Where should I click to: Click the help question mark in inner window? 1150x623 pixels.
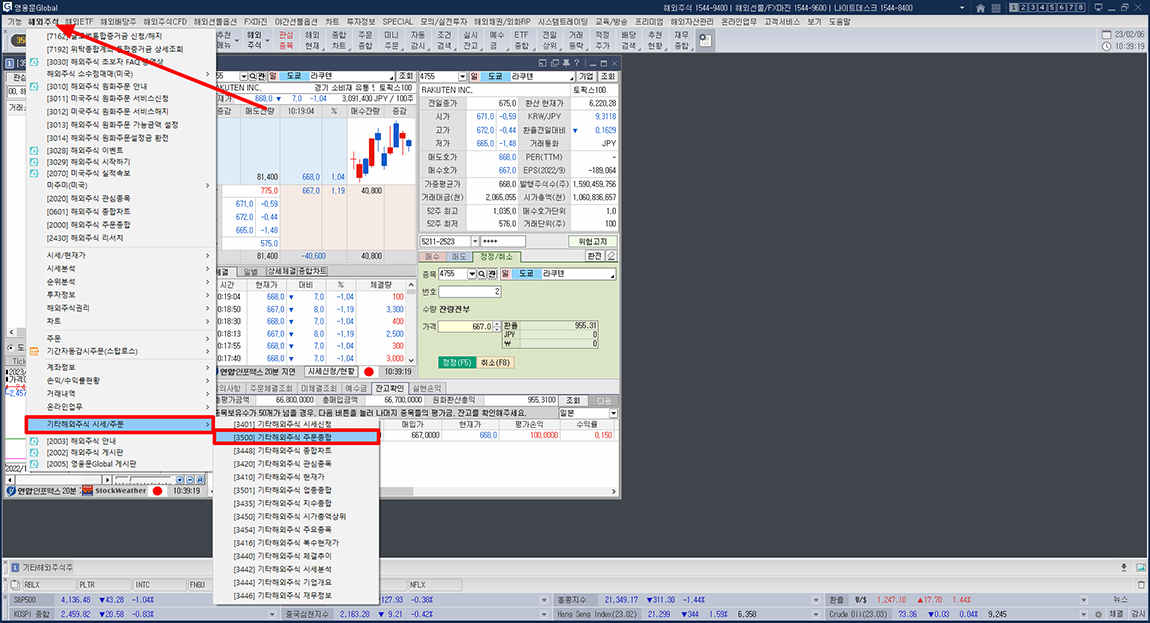click(x=577, y=64)
